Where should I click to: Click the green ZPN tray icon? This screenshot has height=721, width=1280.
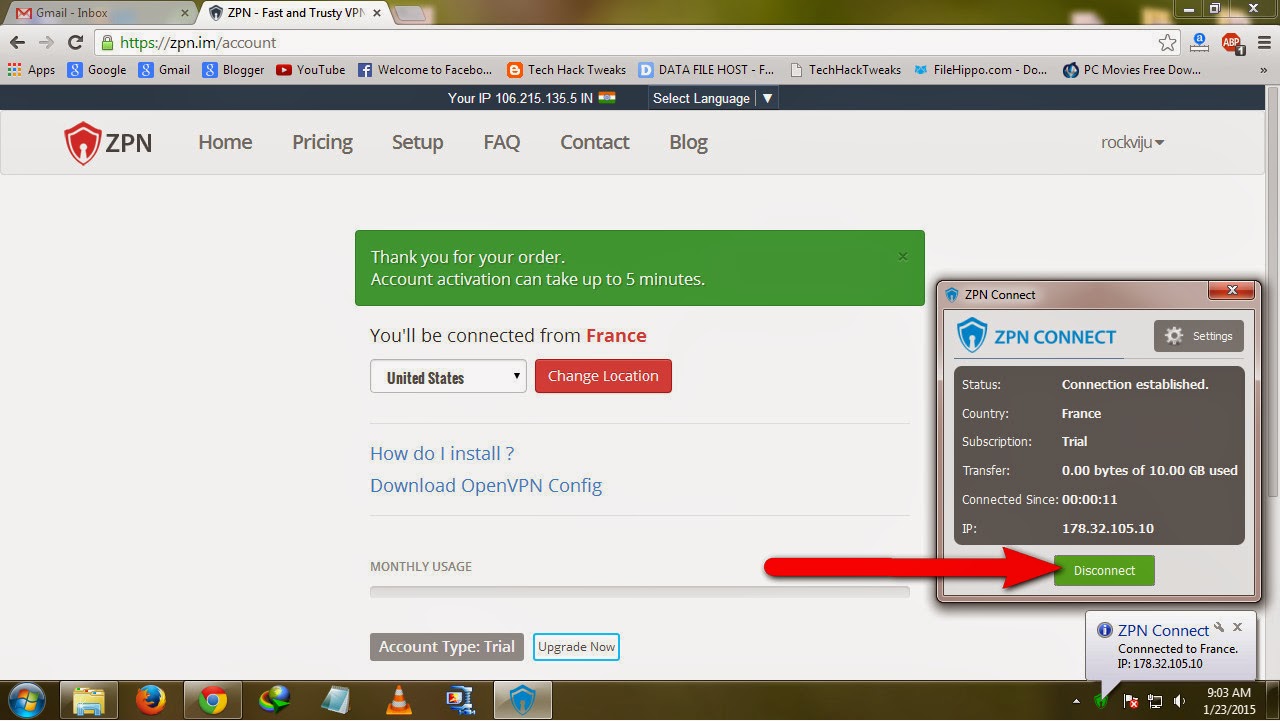[1101, 701]
